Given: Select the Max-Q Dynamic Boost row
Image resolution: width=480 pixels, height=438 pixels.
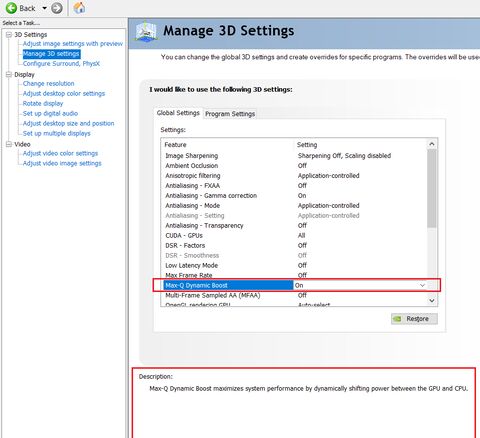Looking at the screenshot, I should [295, 285].
